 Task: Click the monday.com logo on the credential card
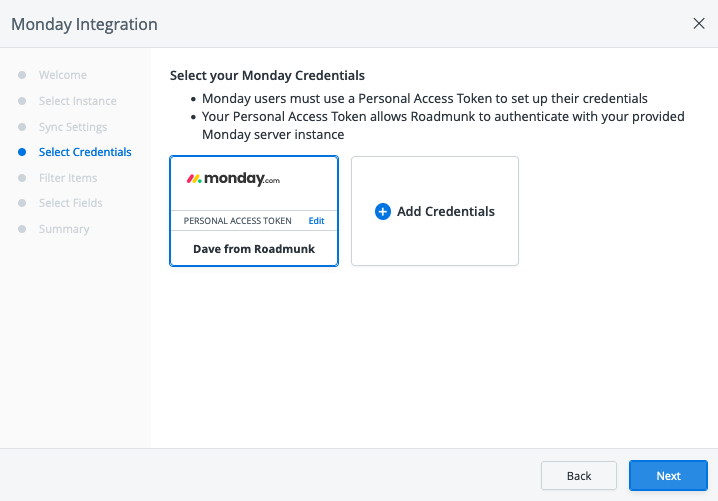point(233,180)
